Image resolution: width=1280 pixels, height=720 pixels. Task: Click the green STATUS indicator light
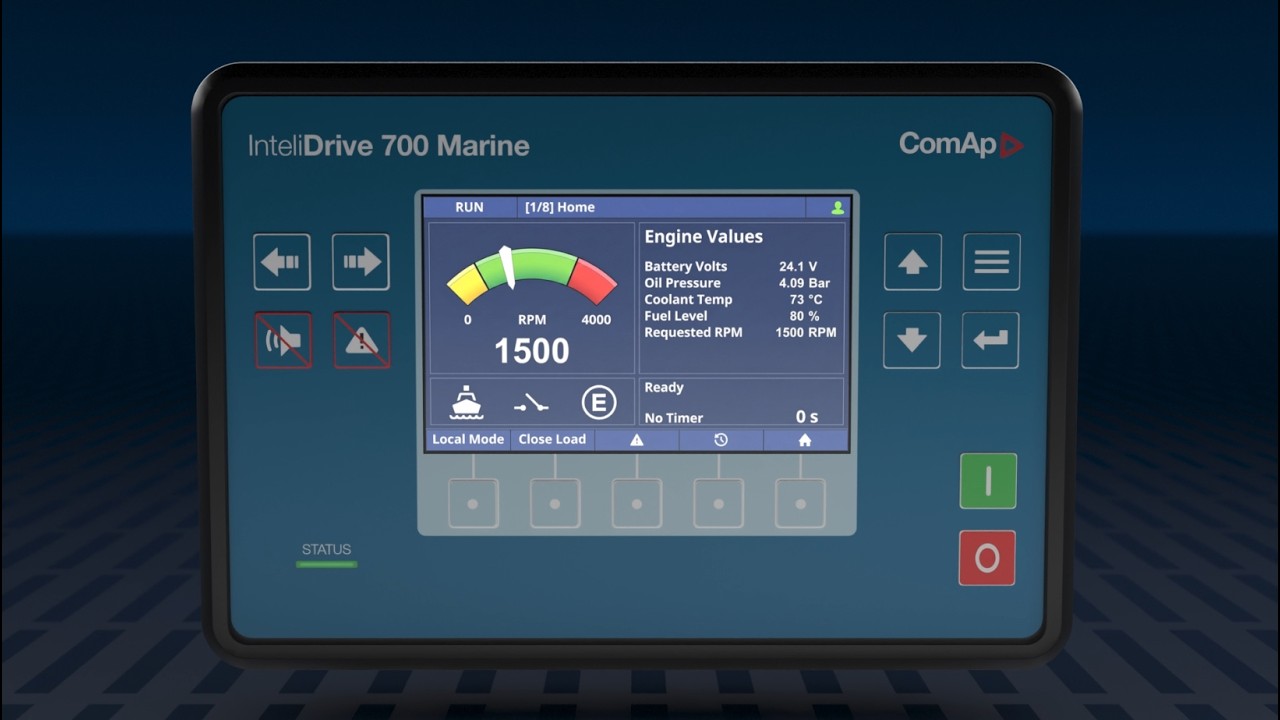point(327,565)
